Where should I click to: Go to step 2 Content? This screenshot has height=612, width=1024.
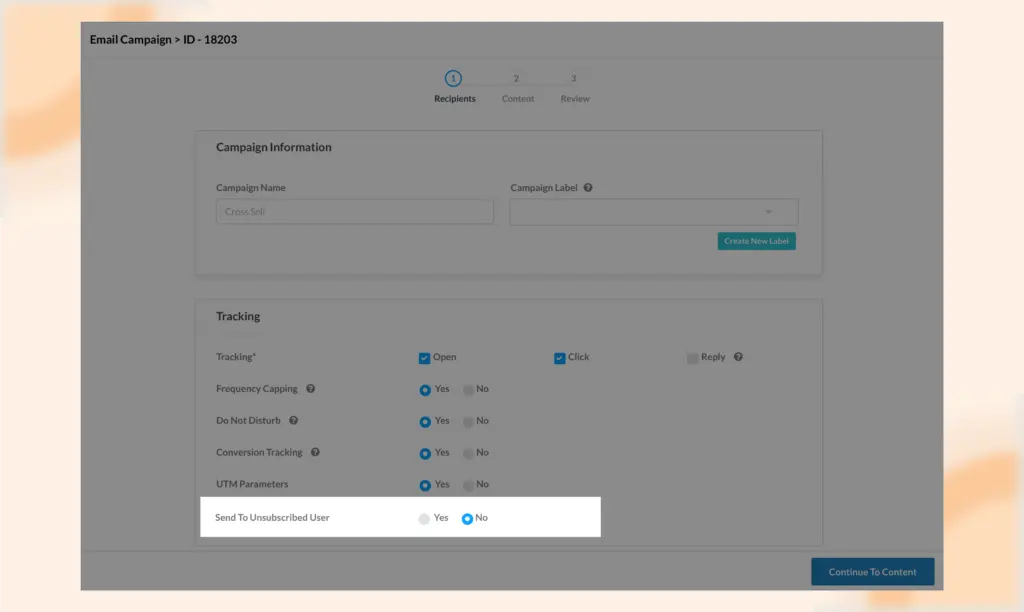[517, 79]
